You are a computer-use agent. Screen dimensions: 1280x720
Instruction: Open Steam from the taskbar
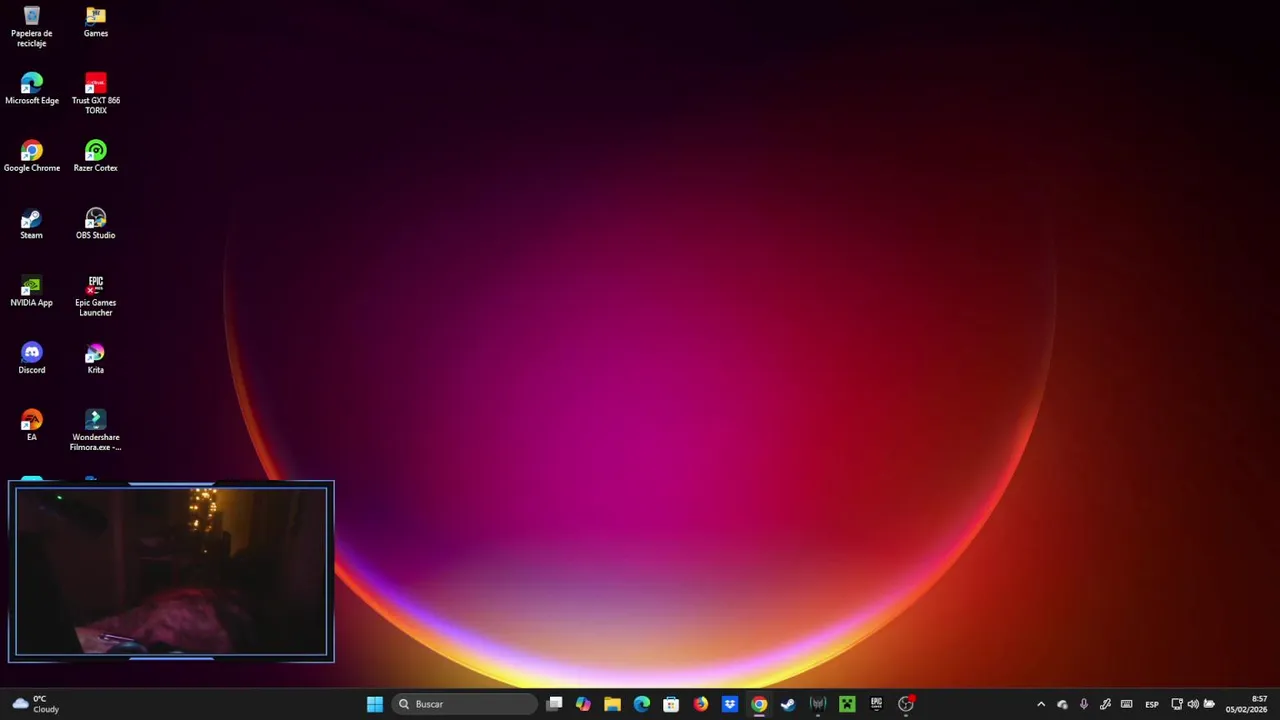click(x=788, y=704)
